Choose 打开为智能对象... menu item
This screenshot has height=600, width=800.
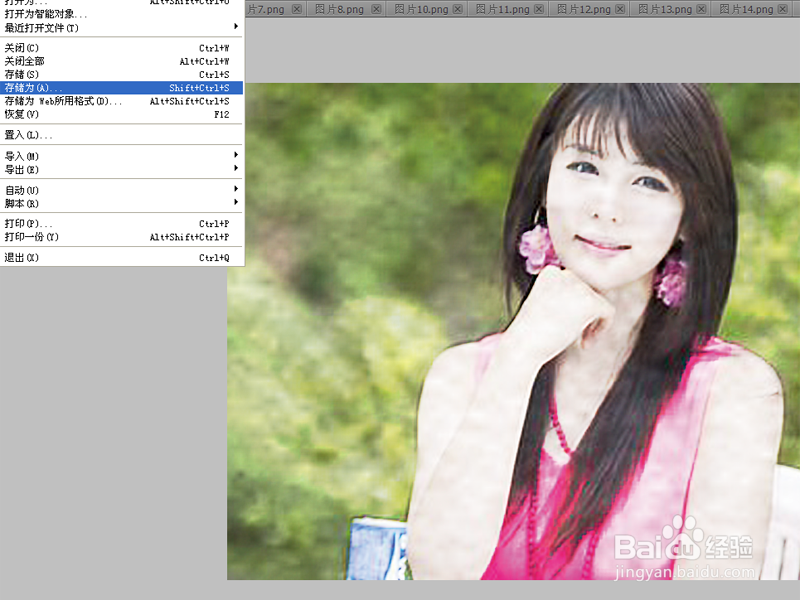point(121,14)
